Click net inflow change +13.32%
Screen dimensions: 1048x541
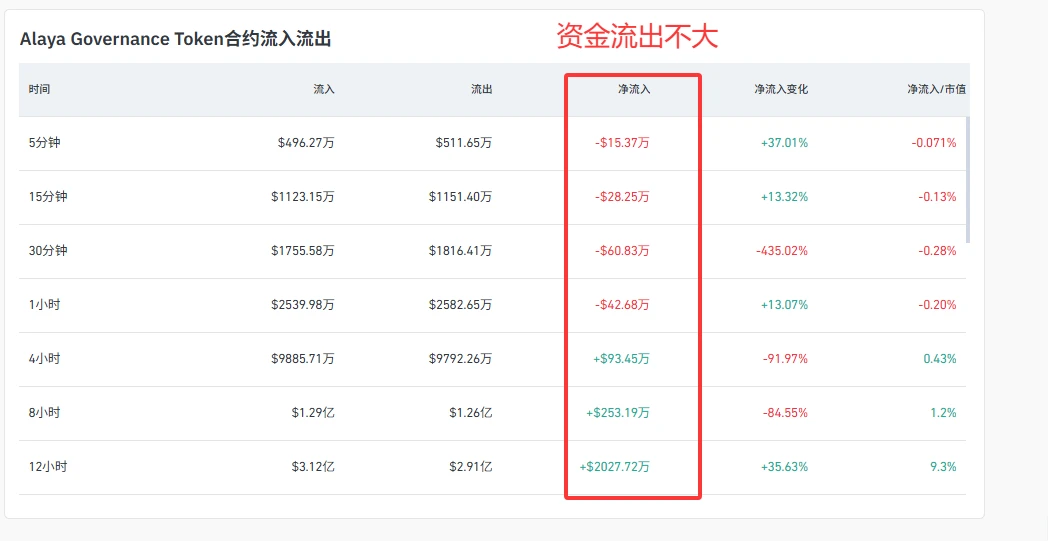point(784,197)
